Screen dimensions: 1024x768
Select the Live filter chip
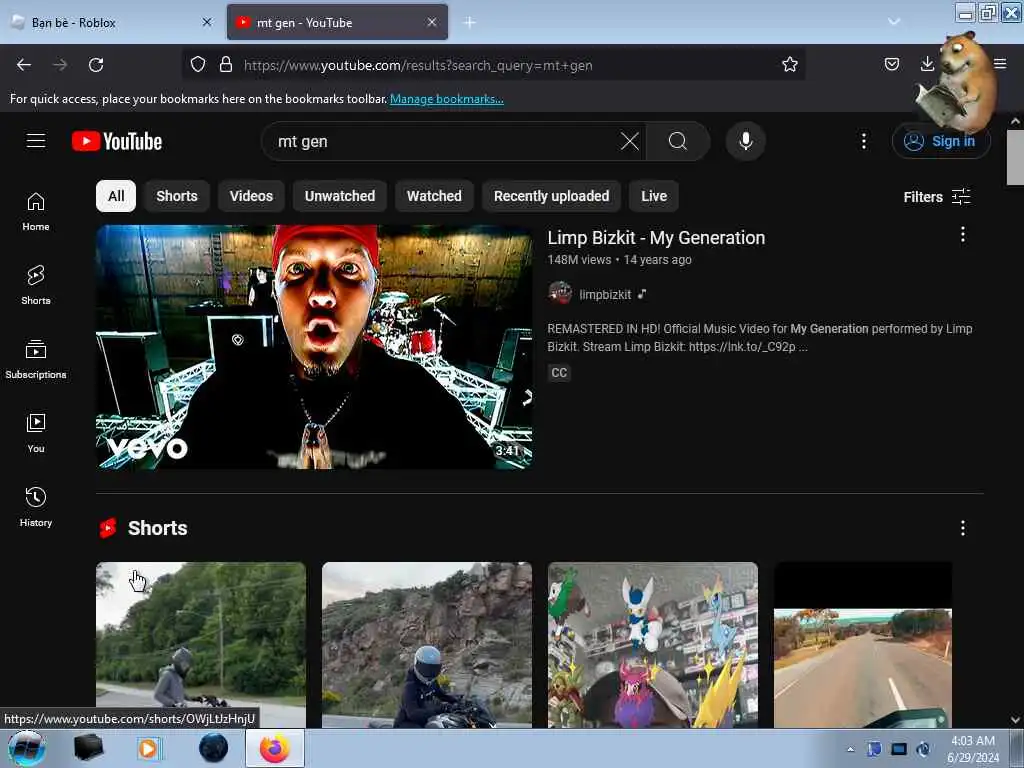click(654, 196)
